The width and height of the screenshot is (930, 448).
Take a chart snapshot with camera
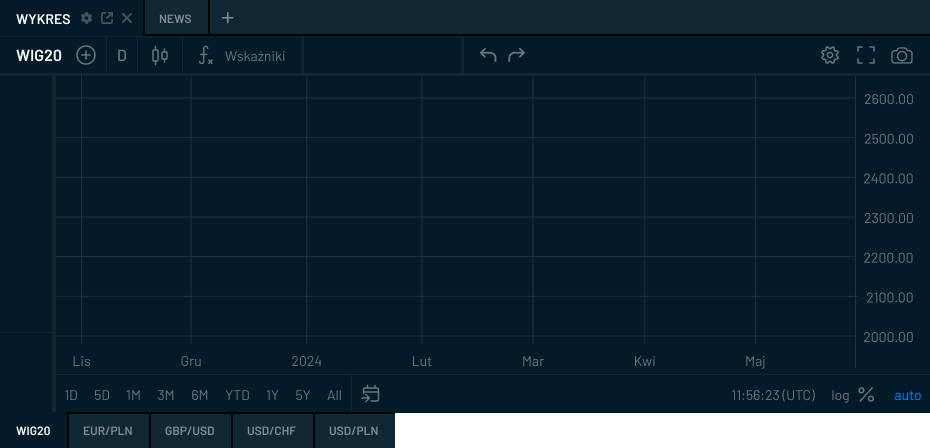(x=902, y=55)
